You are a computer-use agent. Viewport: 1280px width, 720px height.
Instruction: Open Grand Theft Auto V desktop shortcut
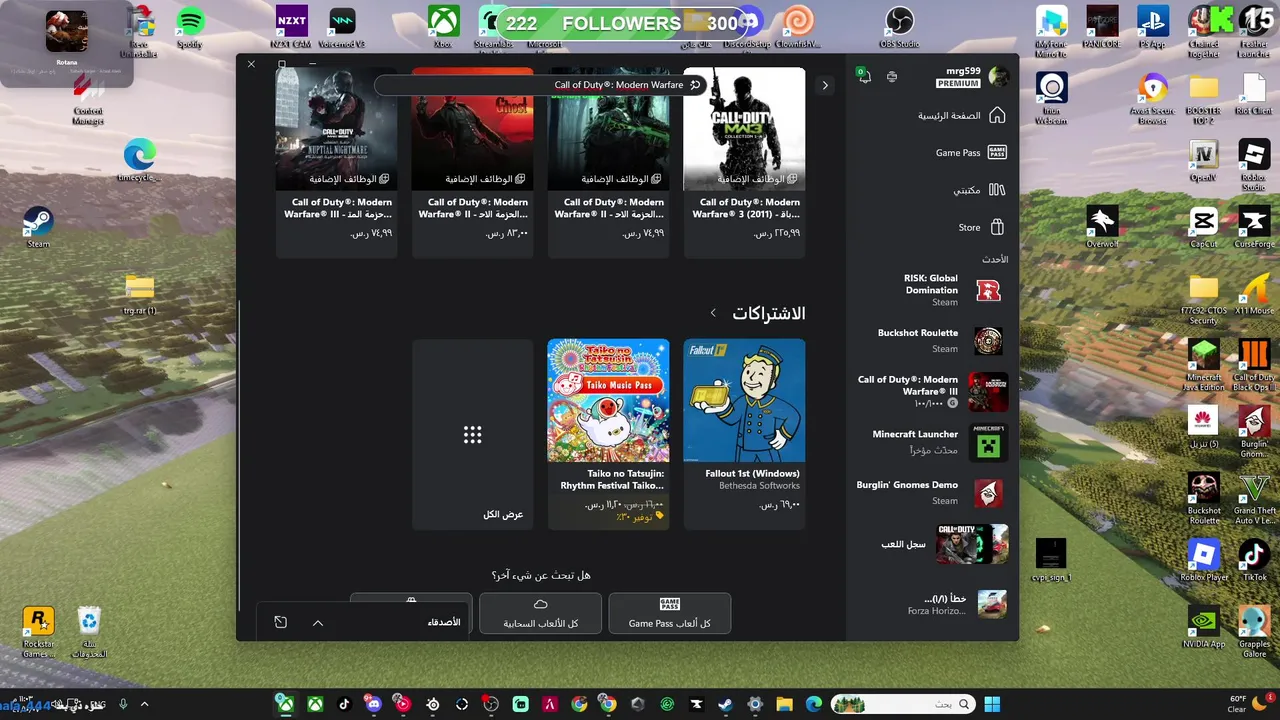pos(1254,498)
